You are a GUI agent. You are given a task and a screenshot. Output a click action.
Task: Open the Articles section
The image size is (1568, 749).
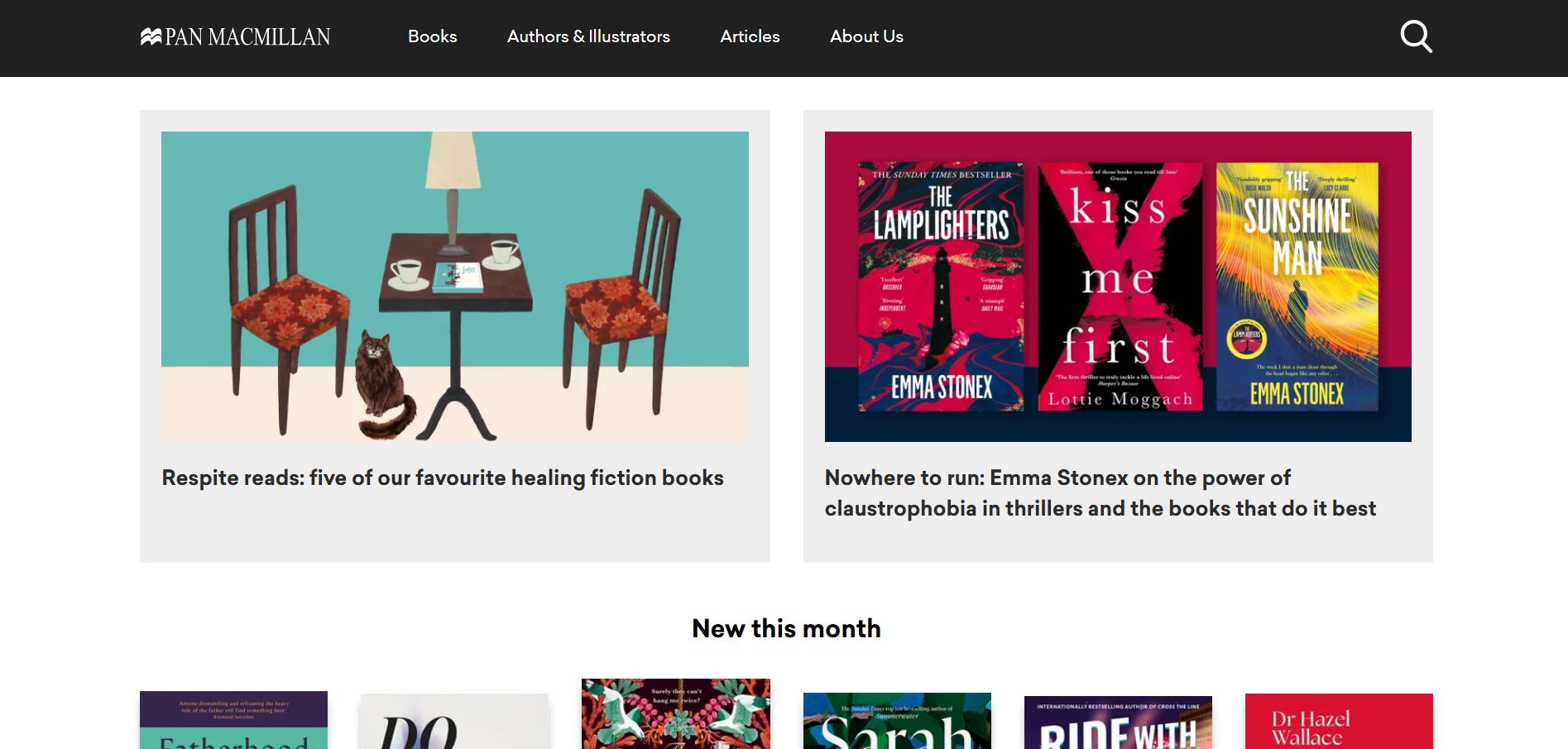(750, 36)
